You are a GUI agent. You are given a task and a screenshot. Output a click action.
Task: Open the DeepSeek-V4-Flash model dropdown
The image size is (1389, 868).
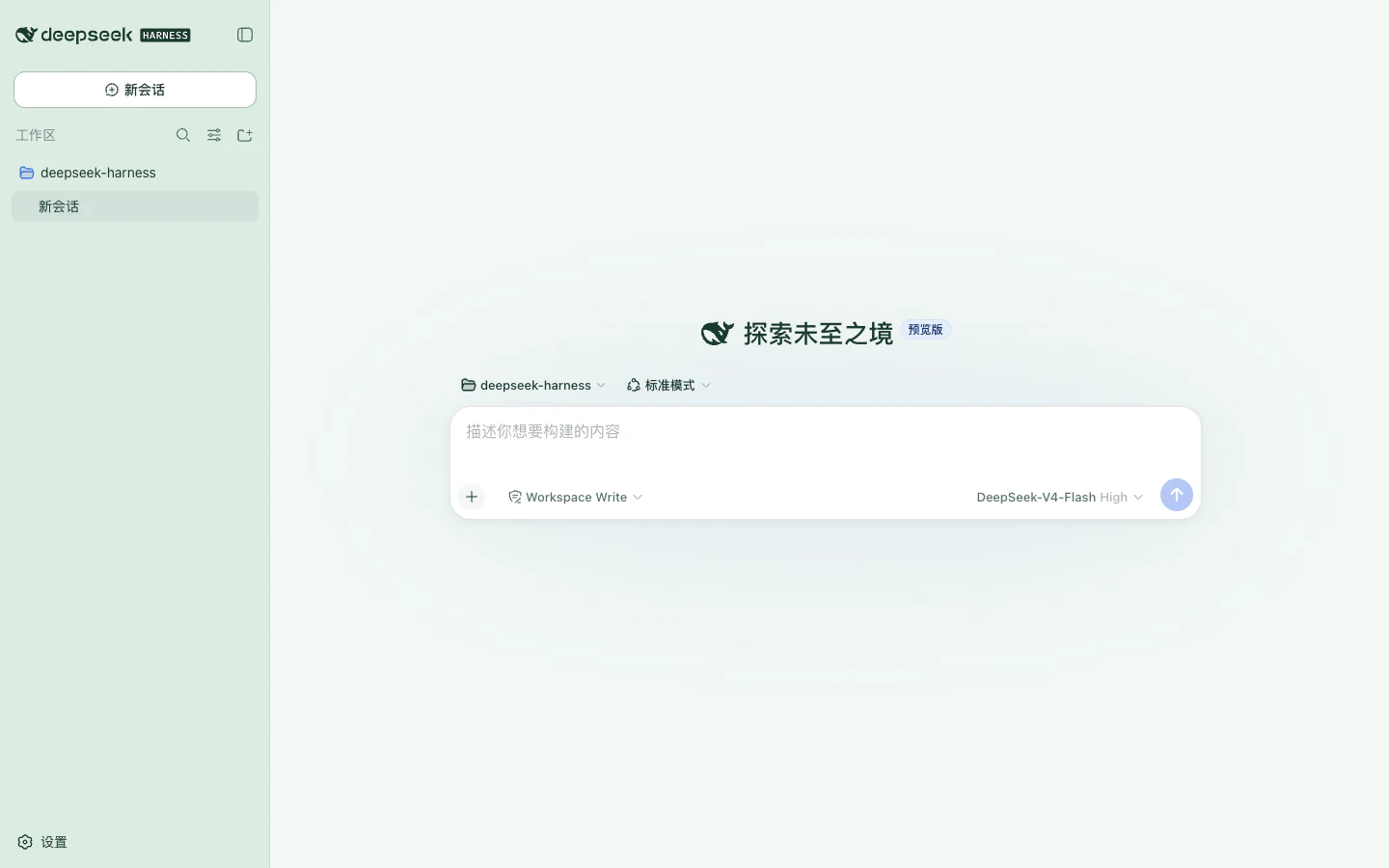1059,497
